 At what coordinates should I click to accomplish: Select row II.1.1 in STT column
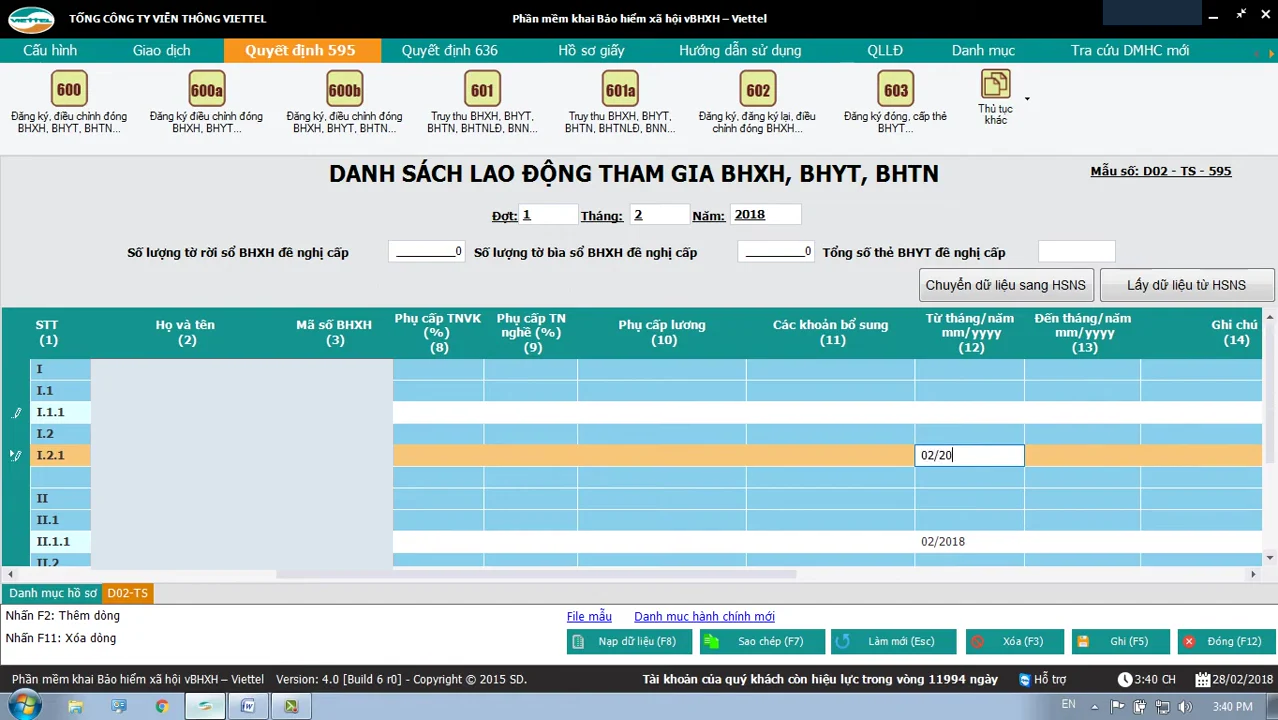pos(60,541)
